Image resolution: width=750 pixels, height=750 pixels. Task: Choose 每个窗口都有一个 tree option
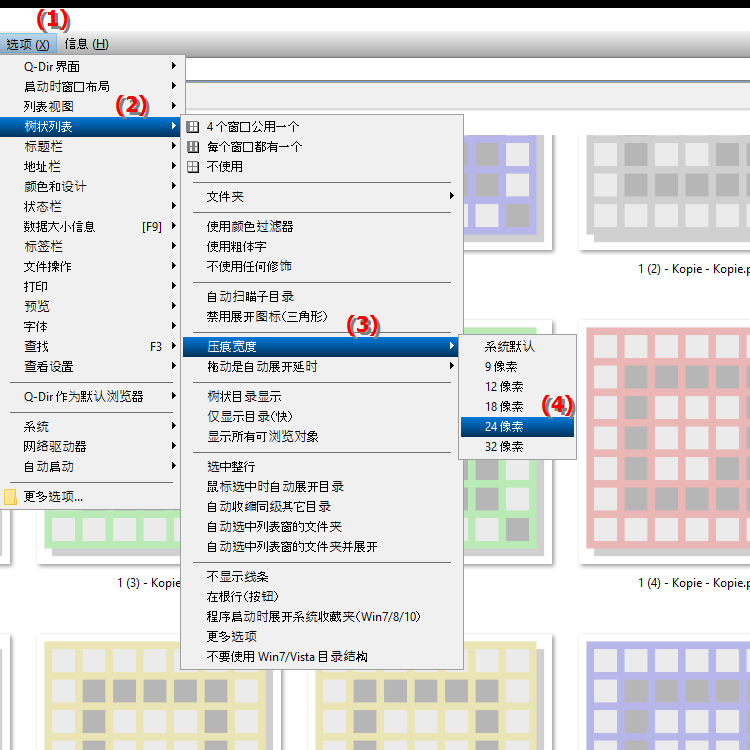click(321, 147)
